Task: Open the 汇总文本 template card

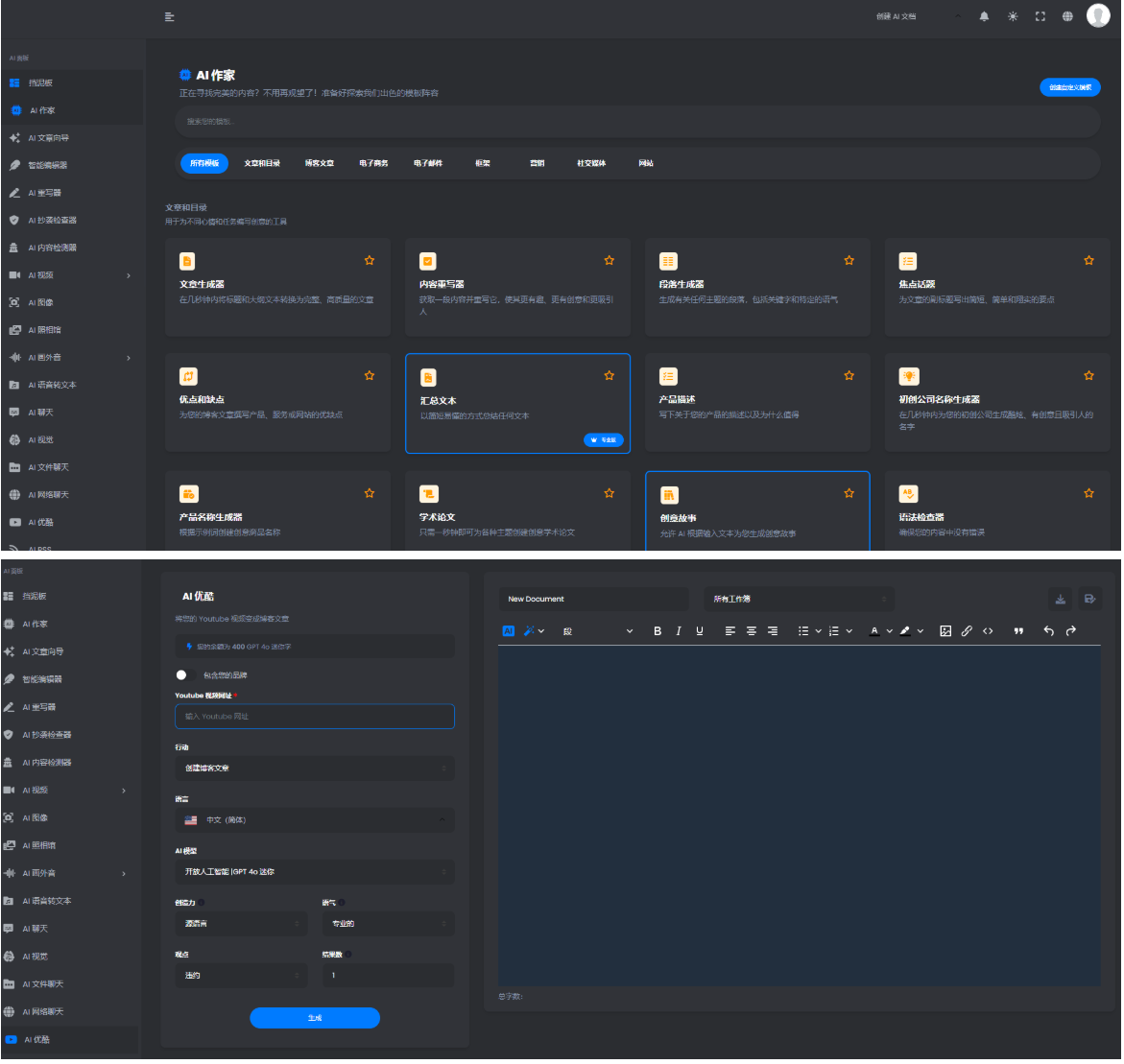Action: point(517,403)
